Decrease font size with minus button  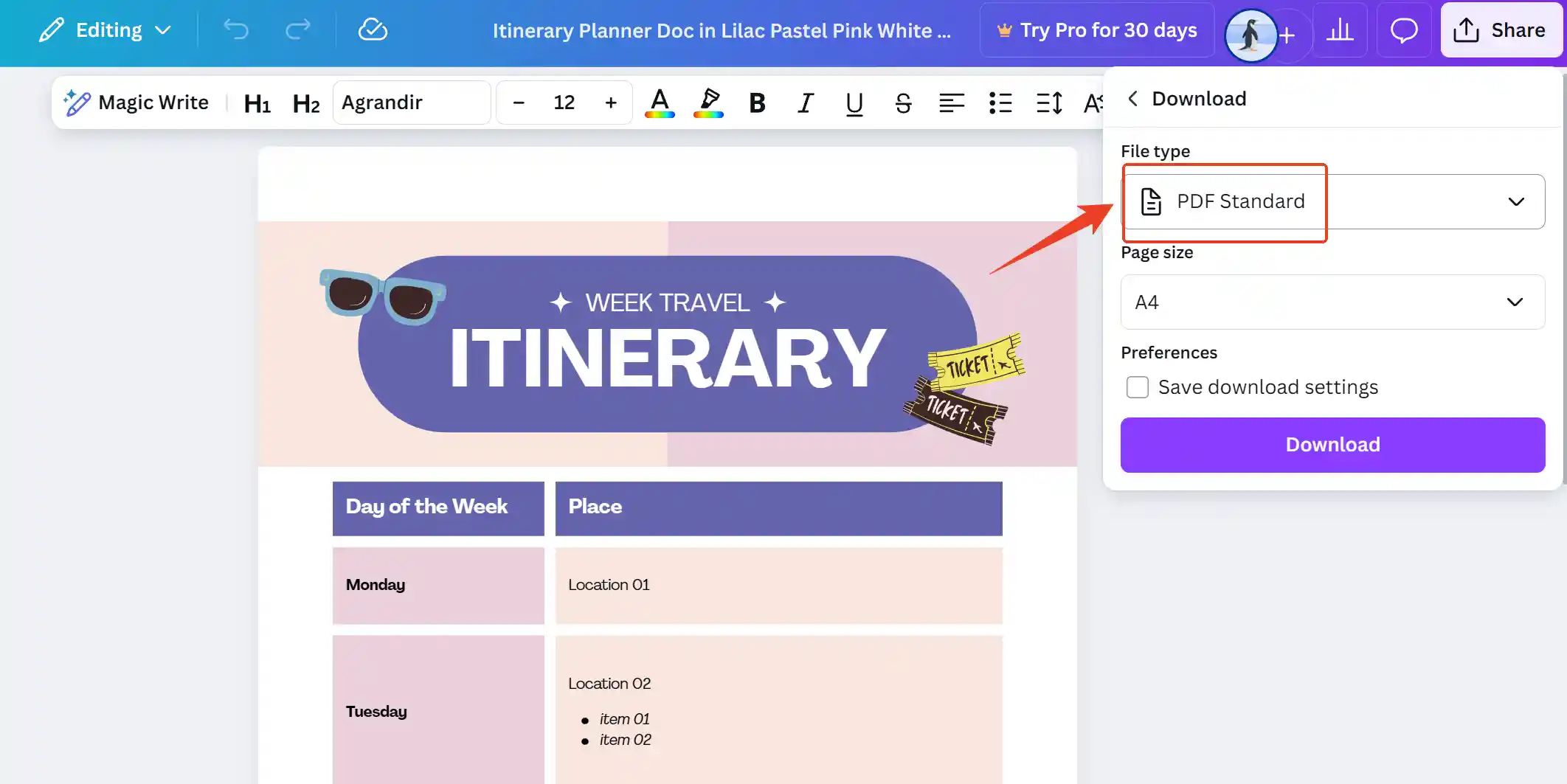[x=519, y=103]
